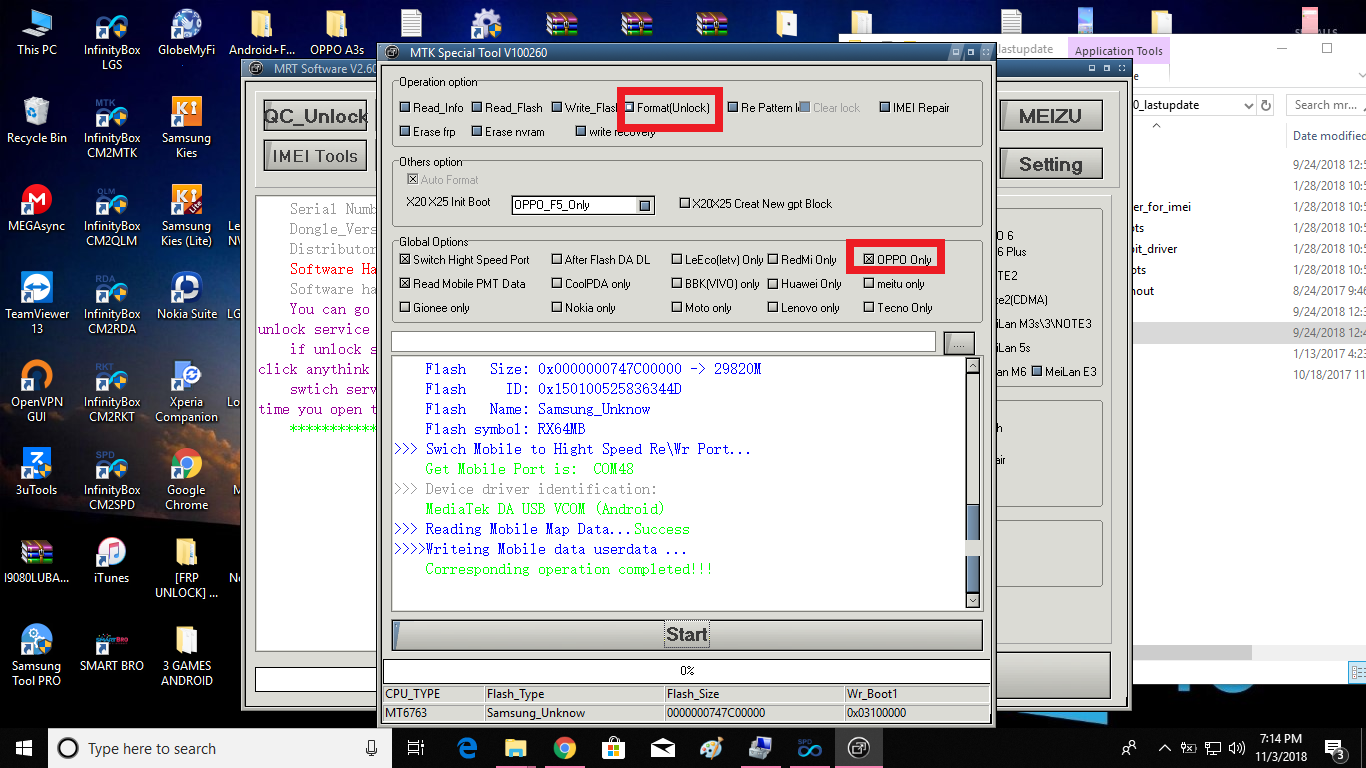Click the file browse (...) button
Viewport: 1366px width, 768px height.
click(959, 342)
